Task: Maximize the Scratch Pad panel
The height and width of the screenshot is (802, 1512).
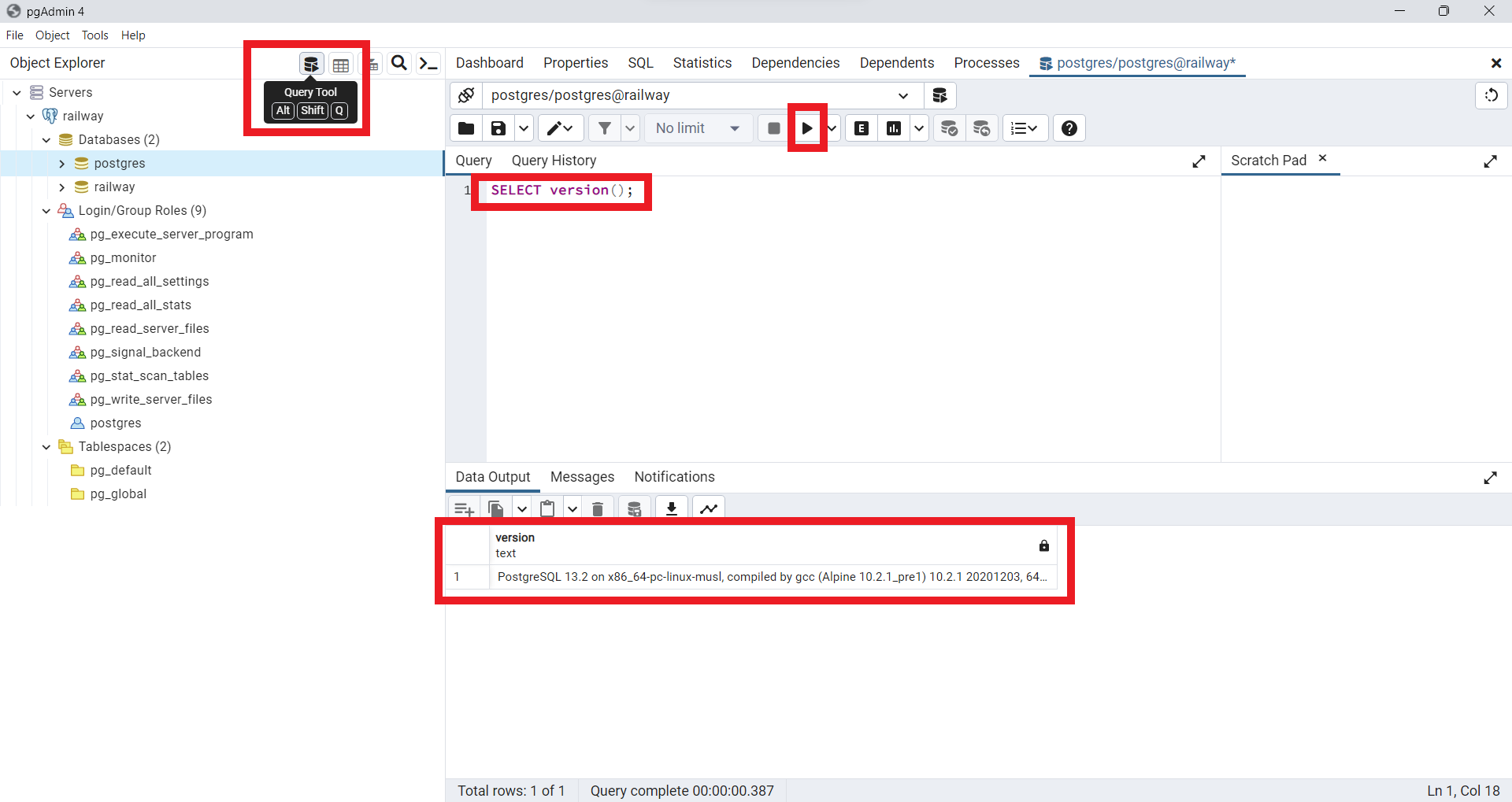Action: [x=1490, y=161]
